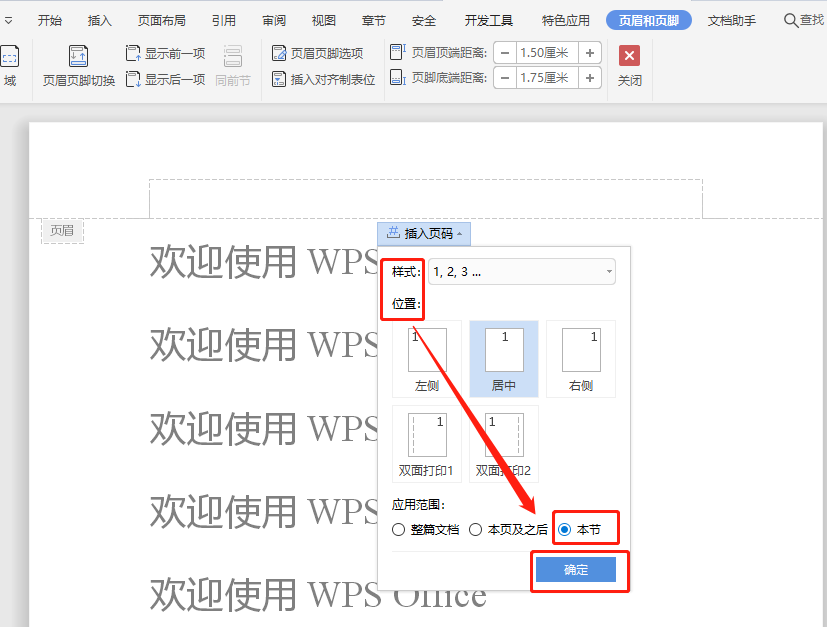The height and width of the screenshot is (627, 827).
Task: Click the 确定 button
Action: (575, 570)
